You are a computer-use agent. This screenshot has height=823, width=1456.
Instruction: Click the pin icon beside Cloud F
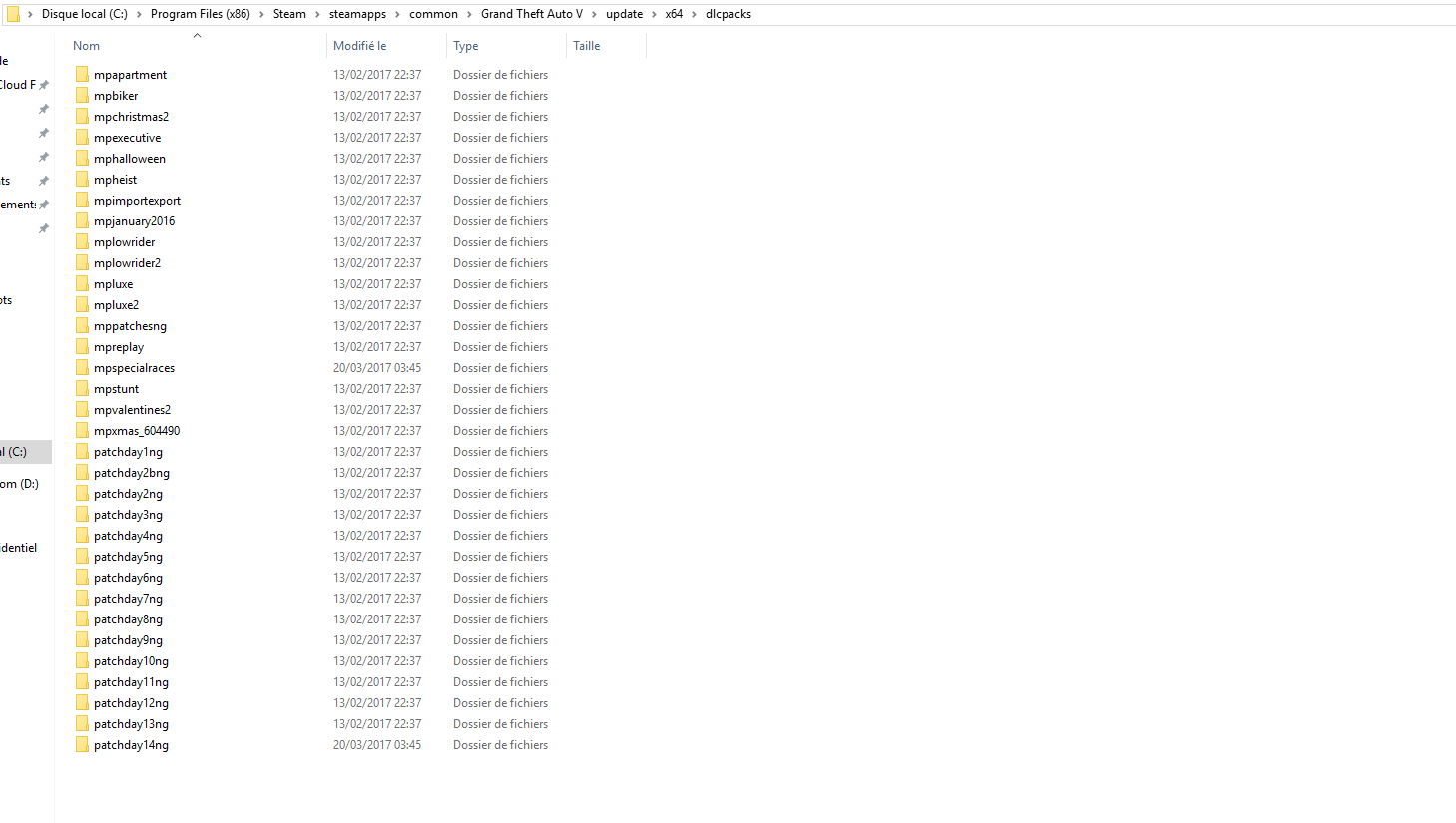43,85
